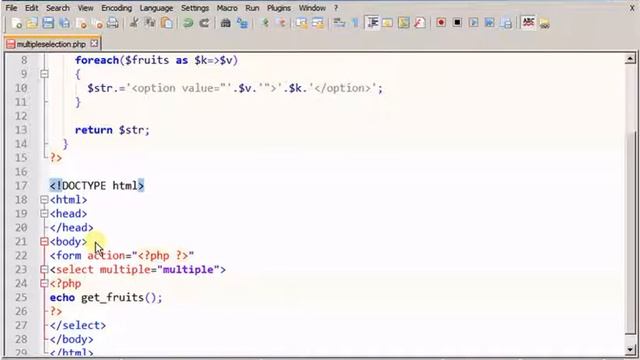Viewport: 640px width, 360px height.
Task: Open the Function List icon
Action: click(420, 23)
